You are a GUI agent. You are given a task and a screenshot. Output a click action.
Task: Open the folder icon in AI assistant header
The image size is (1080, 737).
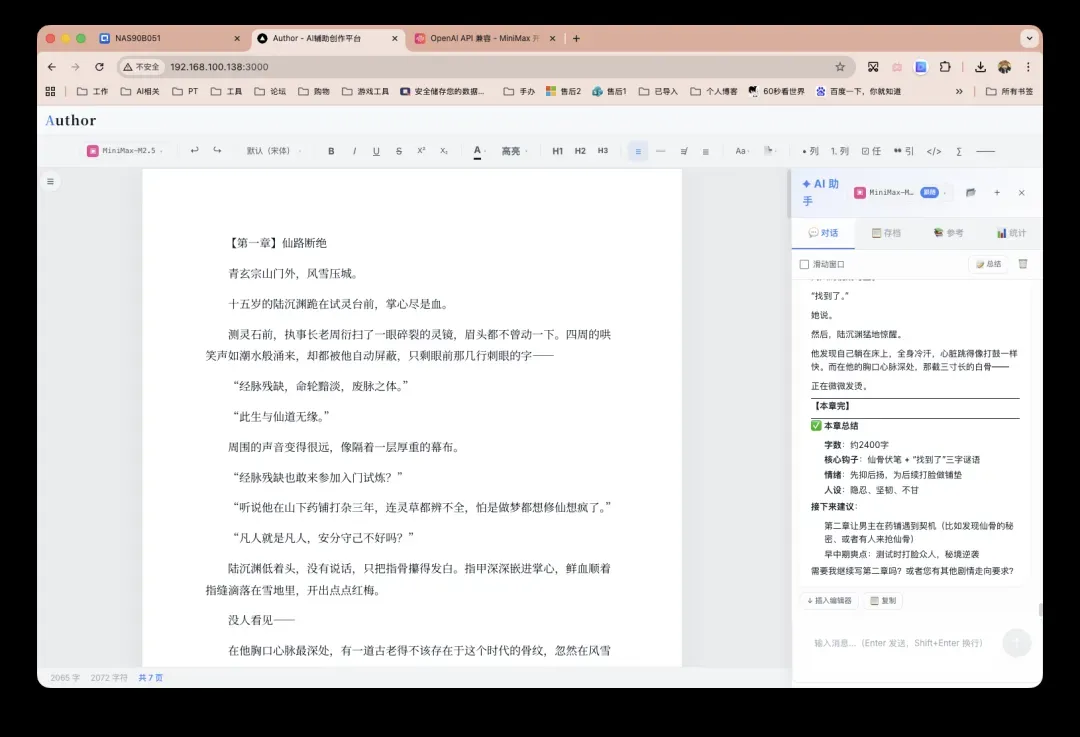click(970, 192)
